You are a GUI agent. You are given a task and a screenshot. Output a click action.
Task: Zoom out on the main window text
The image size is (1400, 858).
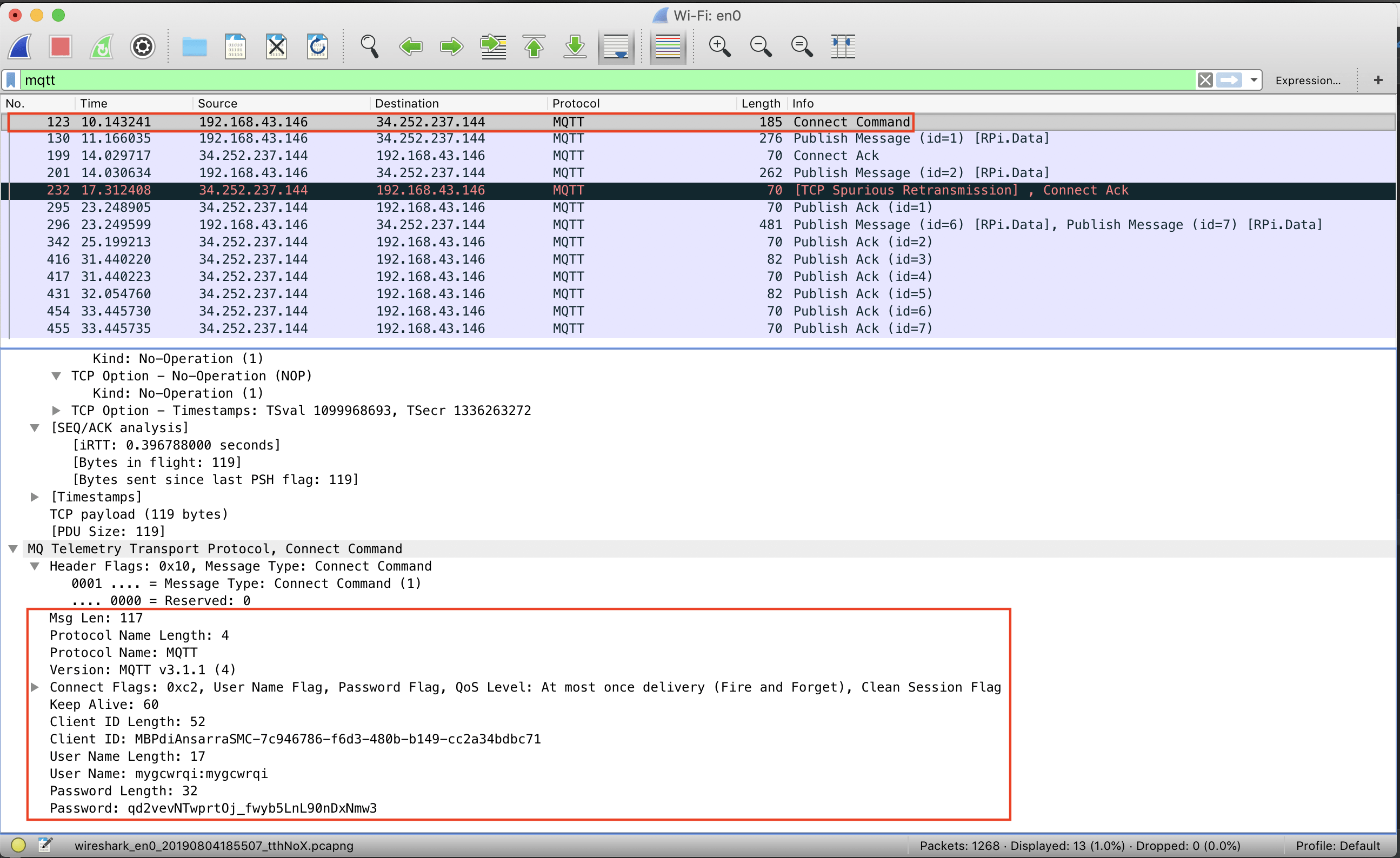pyautogui.click(x=761, y=46)
